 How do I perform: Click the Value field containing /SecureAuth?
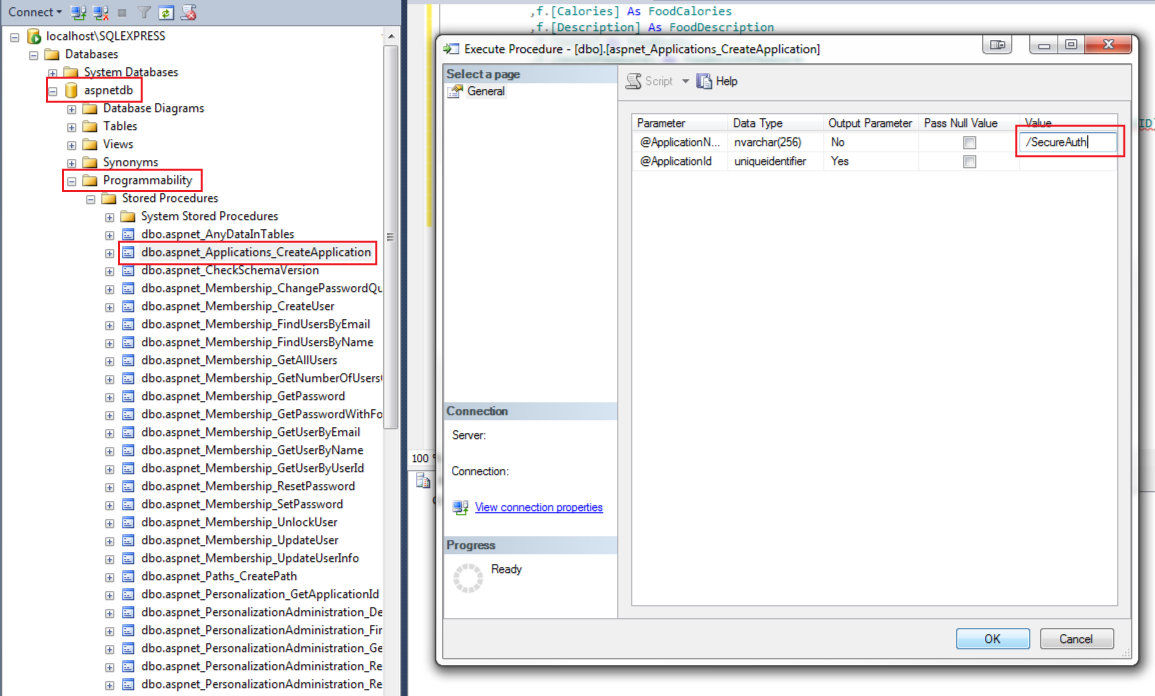tap(1067, 143)
